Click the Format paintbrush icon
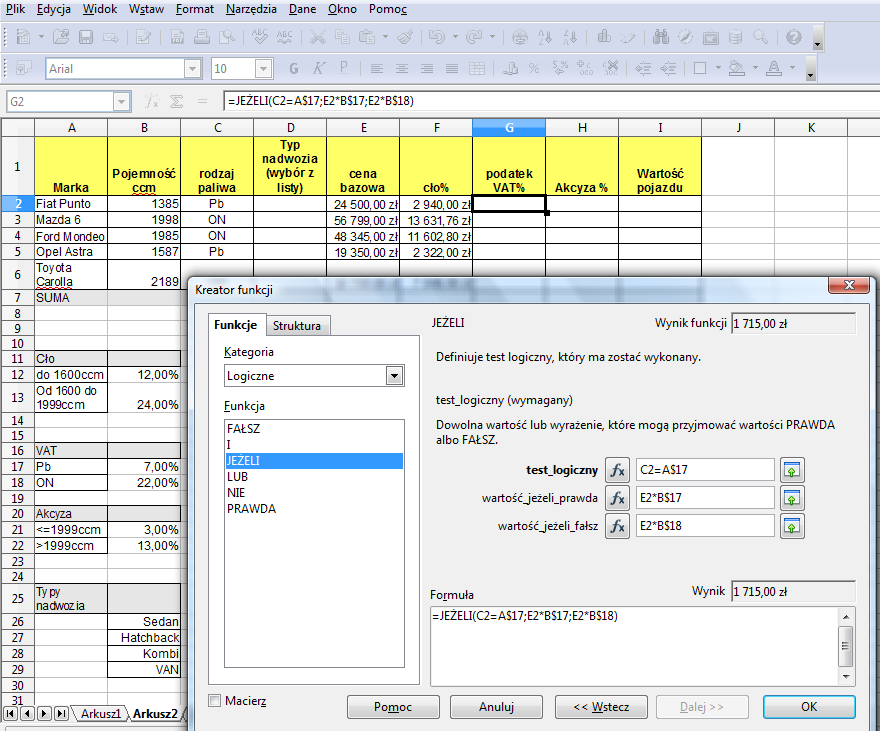Screen dimensions: 880x731 (x=405, y=37)
